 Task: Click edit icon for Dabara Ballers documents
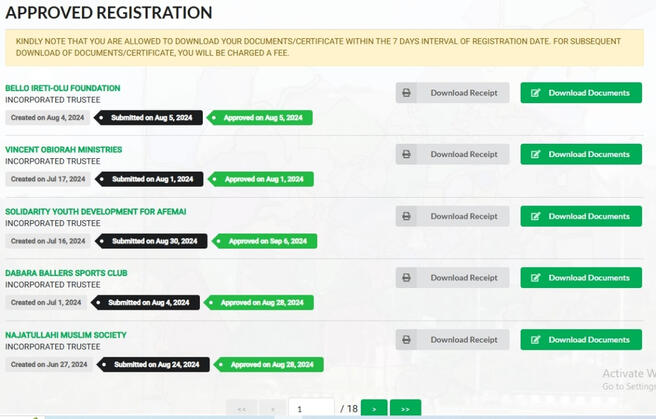(x=536, y=278)
